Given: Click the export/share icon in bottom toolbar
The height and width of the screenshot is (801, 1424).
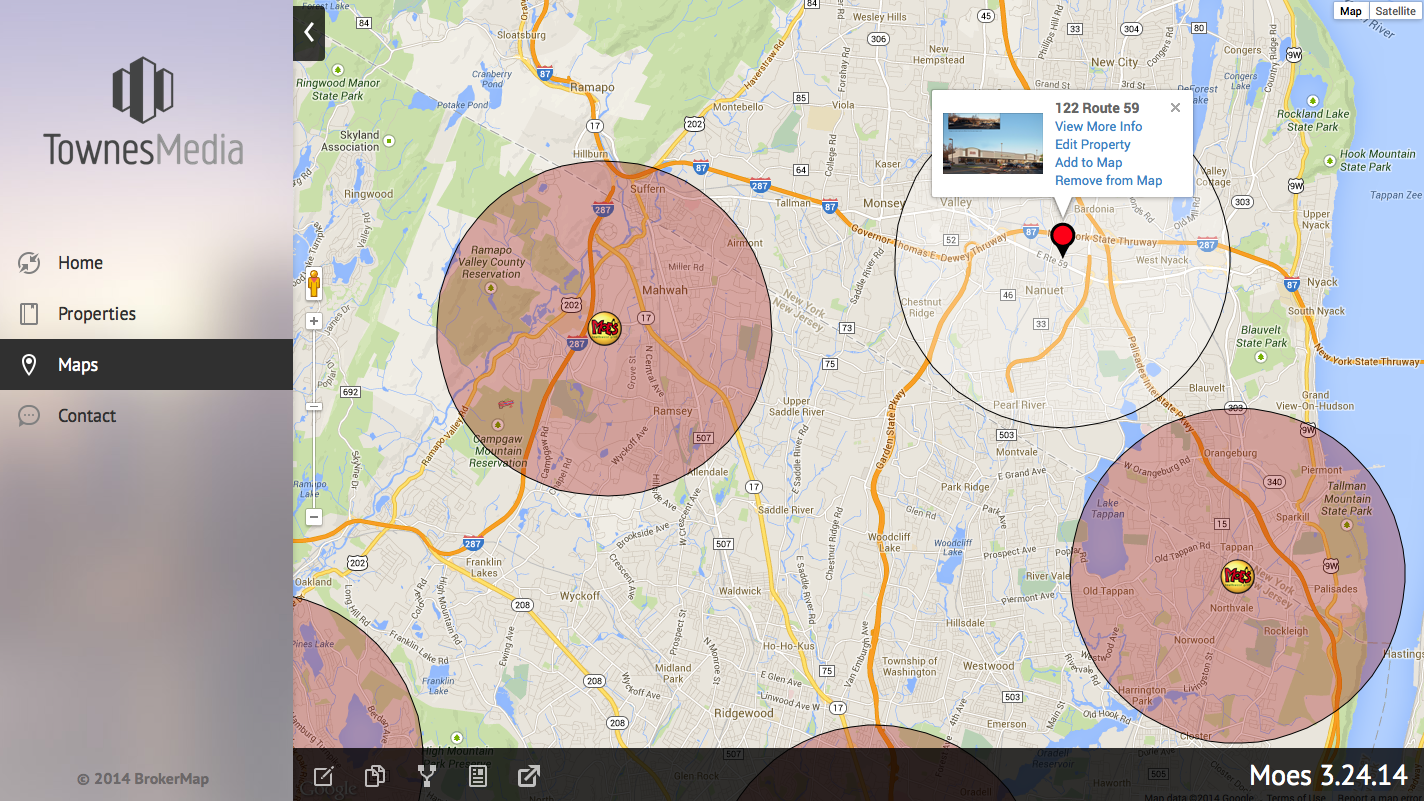Looking at the screenshot, I should click(x=529, y=776).
